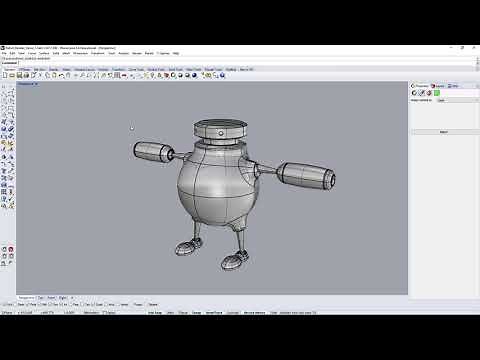Screen dimensions: 480x360
Task: Add new viewport tab with plus
Action: [x=72, y=298]
